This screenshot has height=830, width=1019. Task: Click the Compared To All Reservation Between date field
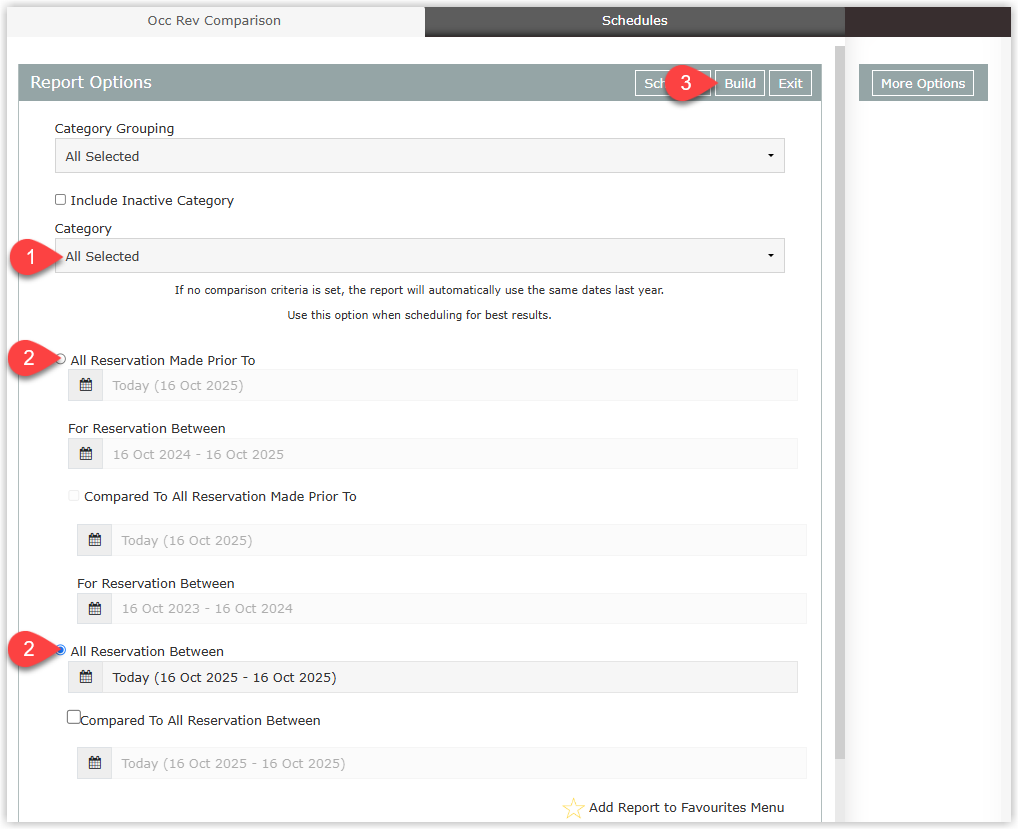point(459,764)
